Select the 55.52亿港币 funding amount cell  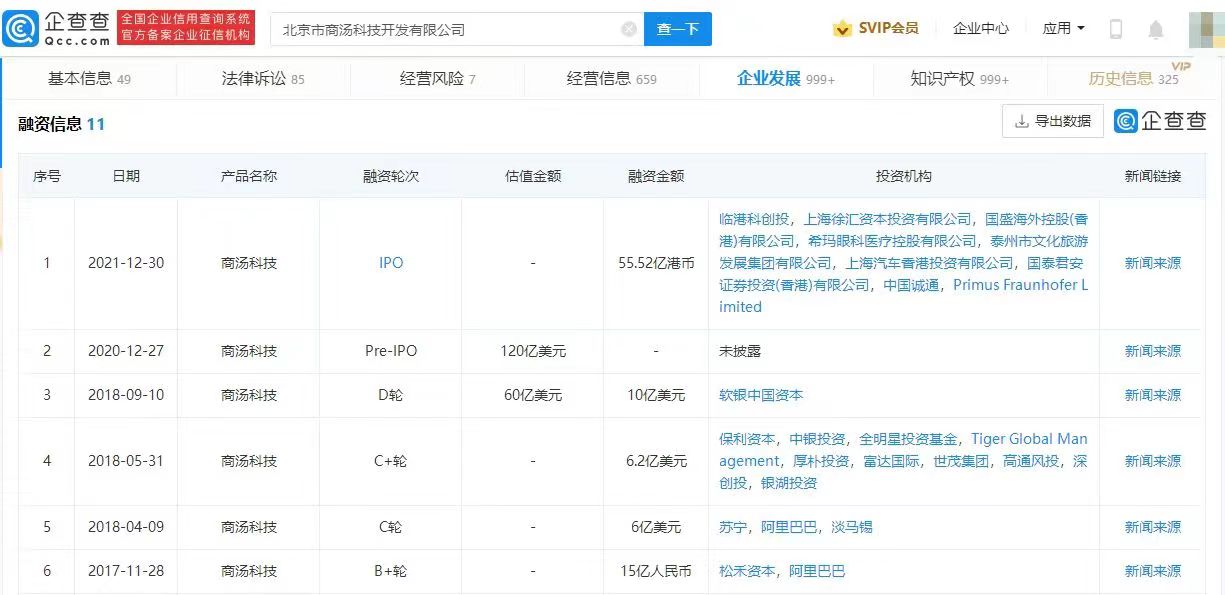(656, 263)
